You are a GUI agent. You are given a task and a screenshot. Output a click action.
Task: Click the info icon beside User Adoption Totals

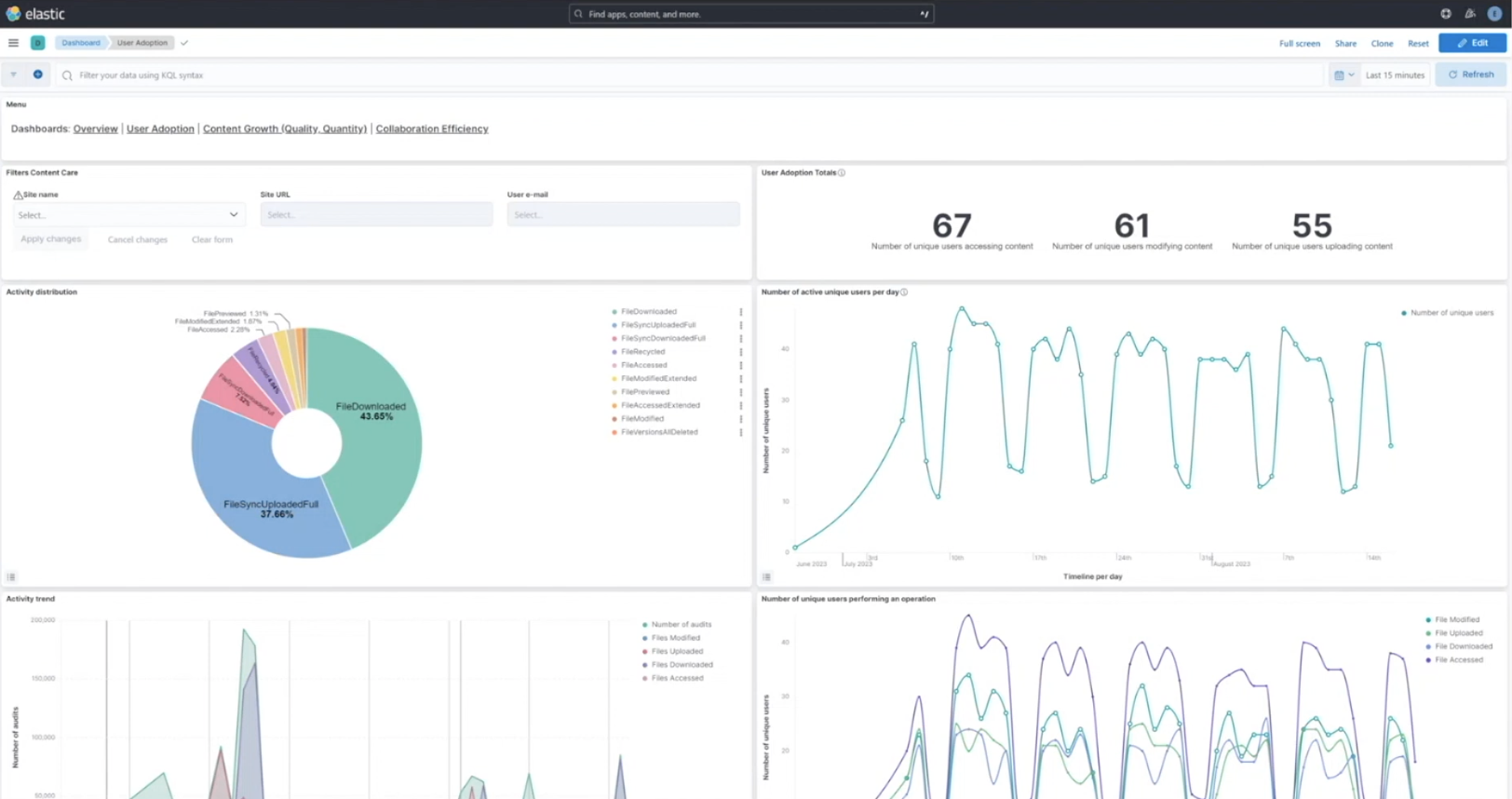click(x=842, y=173)
